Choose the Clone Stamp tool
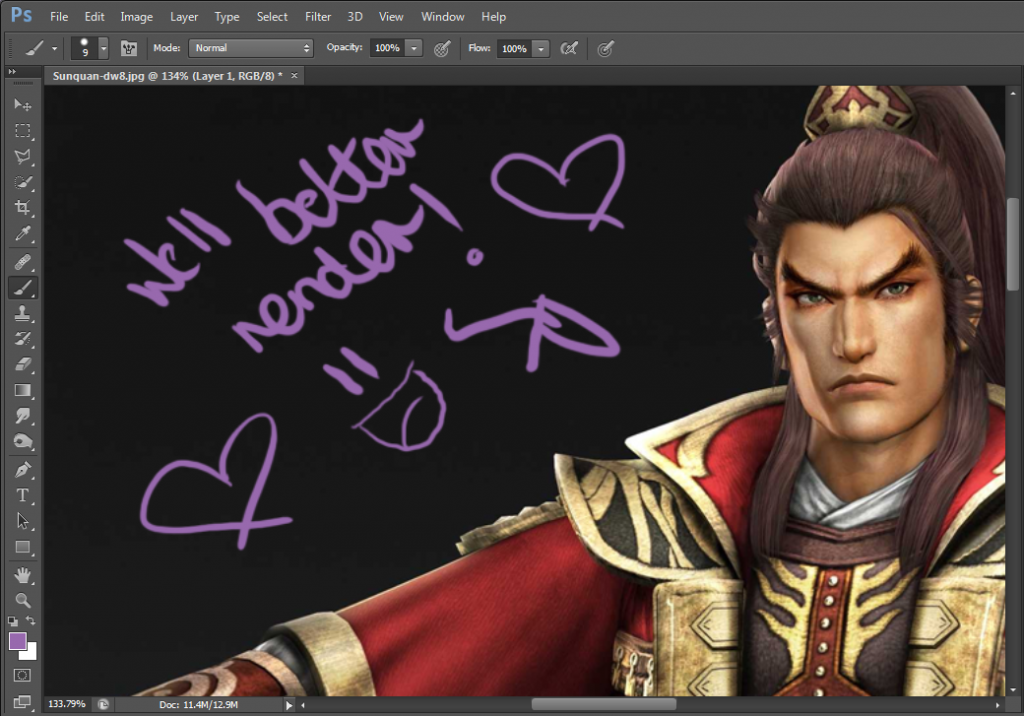This screenshot has height=716, width=1024. click(22, 313)
